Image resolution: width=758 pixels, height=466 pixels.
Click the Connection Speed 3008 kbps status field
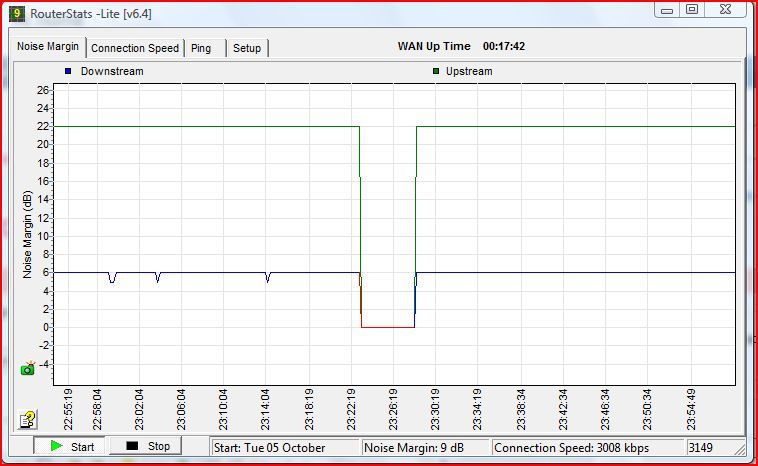[586, 447]
